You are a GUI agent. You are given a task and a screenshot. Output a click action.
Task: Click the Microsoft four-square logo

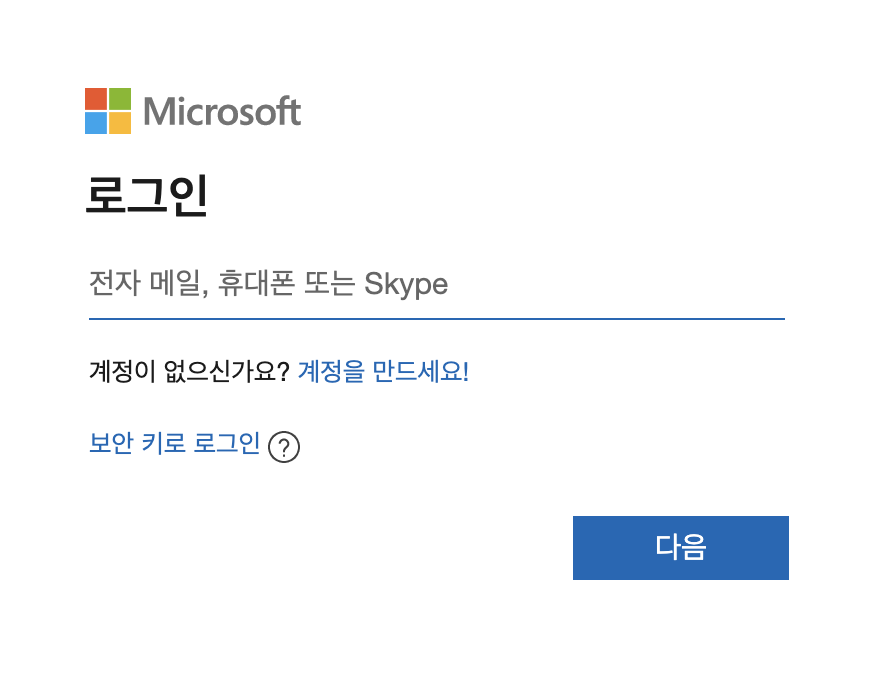[108, 108]
